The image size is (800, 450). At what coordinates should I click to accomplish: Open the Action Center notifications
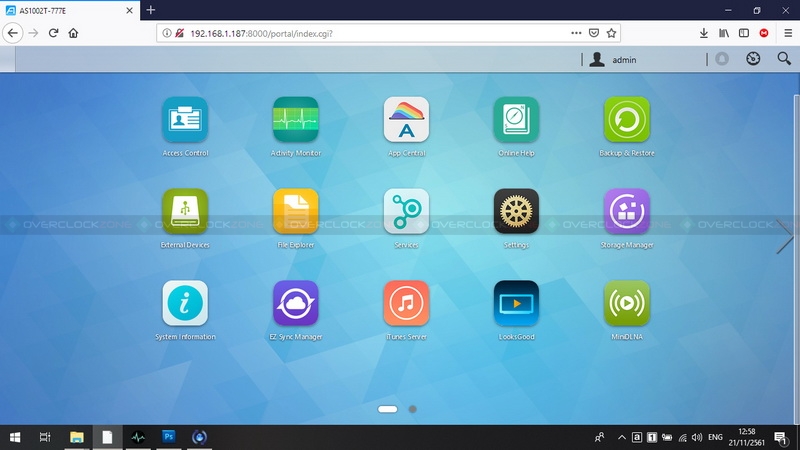(780, 437)
